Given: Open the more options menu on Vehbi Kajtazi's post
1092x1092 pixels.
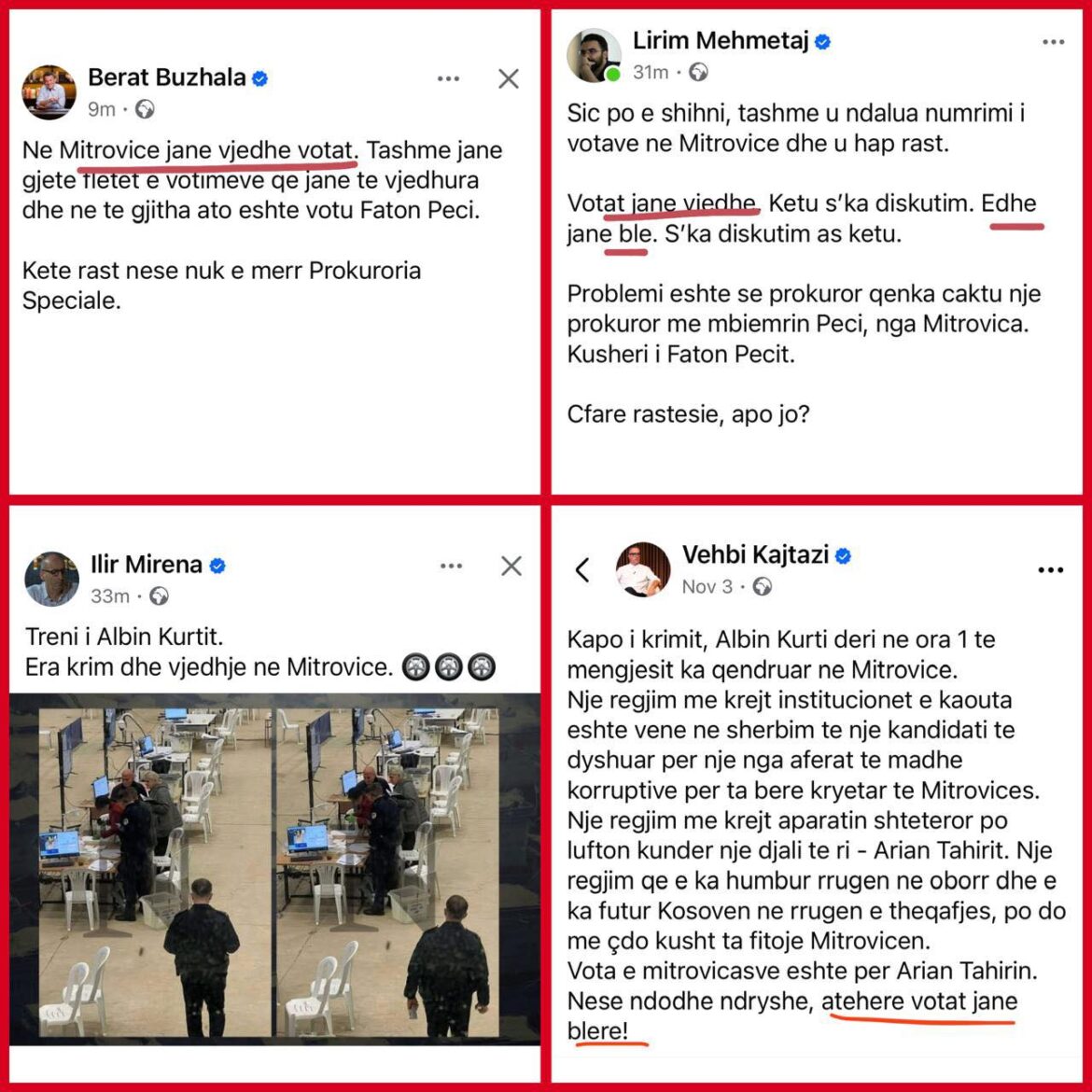Looking at the screenshot, I should click(x=1050, y=569).
